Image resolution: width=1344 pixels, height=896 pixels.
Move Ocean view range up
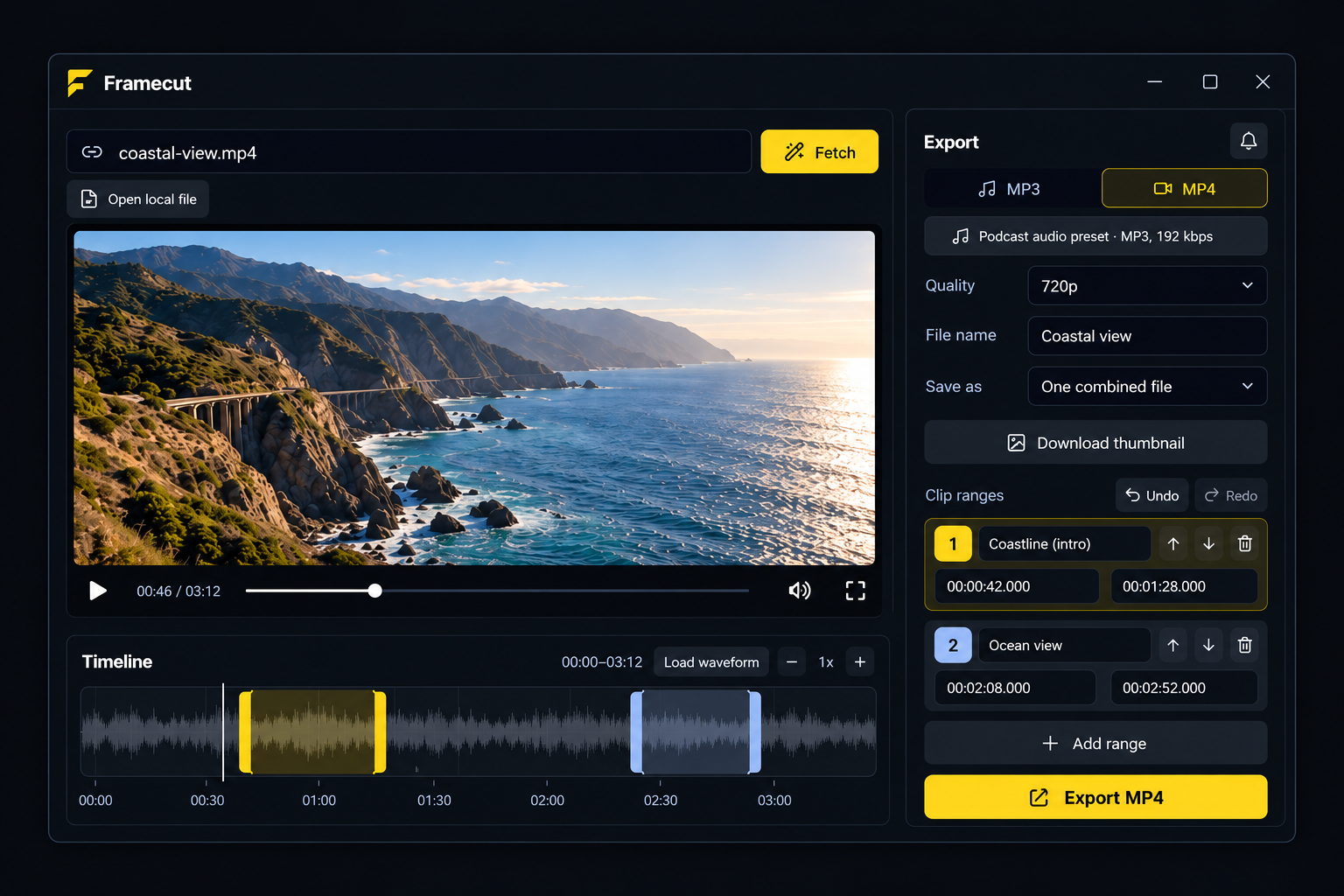coord(1173,646)
